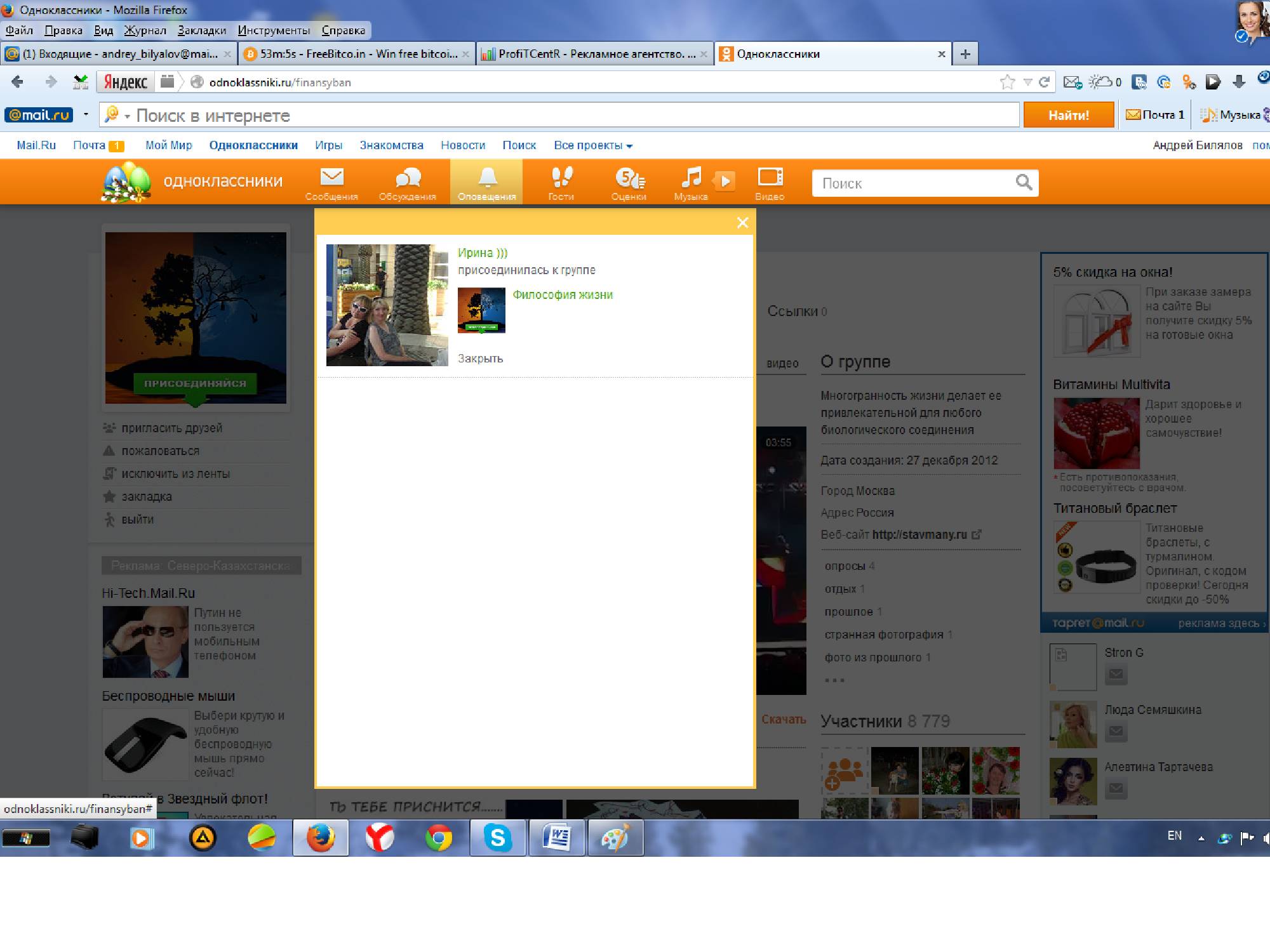Open the Видео video icon
1270x952 pixels.
pos(770,183)
